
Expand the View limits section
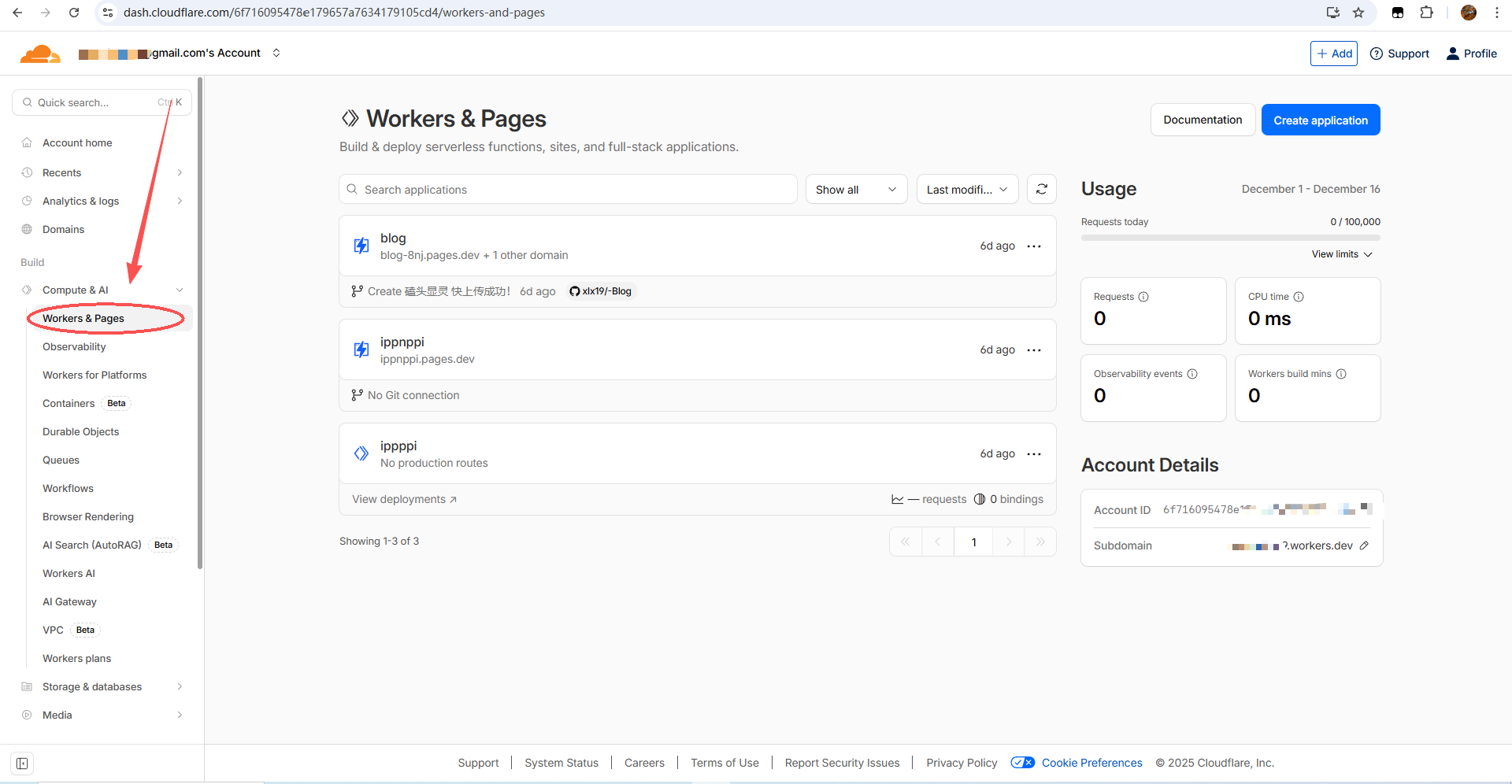(x=1342, y=254)
